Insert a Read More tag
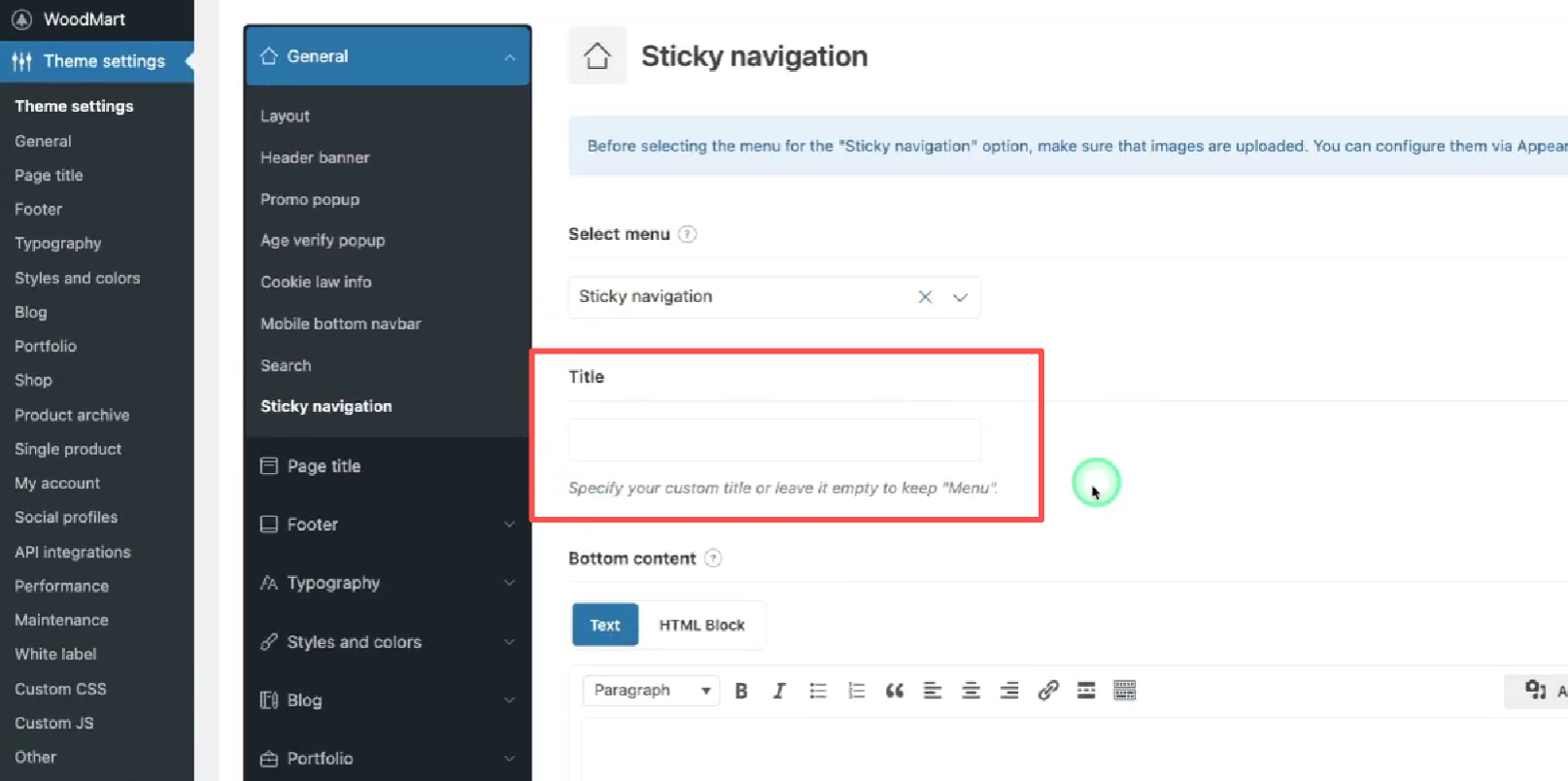Viewport: 1568px width, 781px height. 1086,691
